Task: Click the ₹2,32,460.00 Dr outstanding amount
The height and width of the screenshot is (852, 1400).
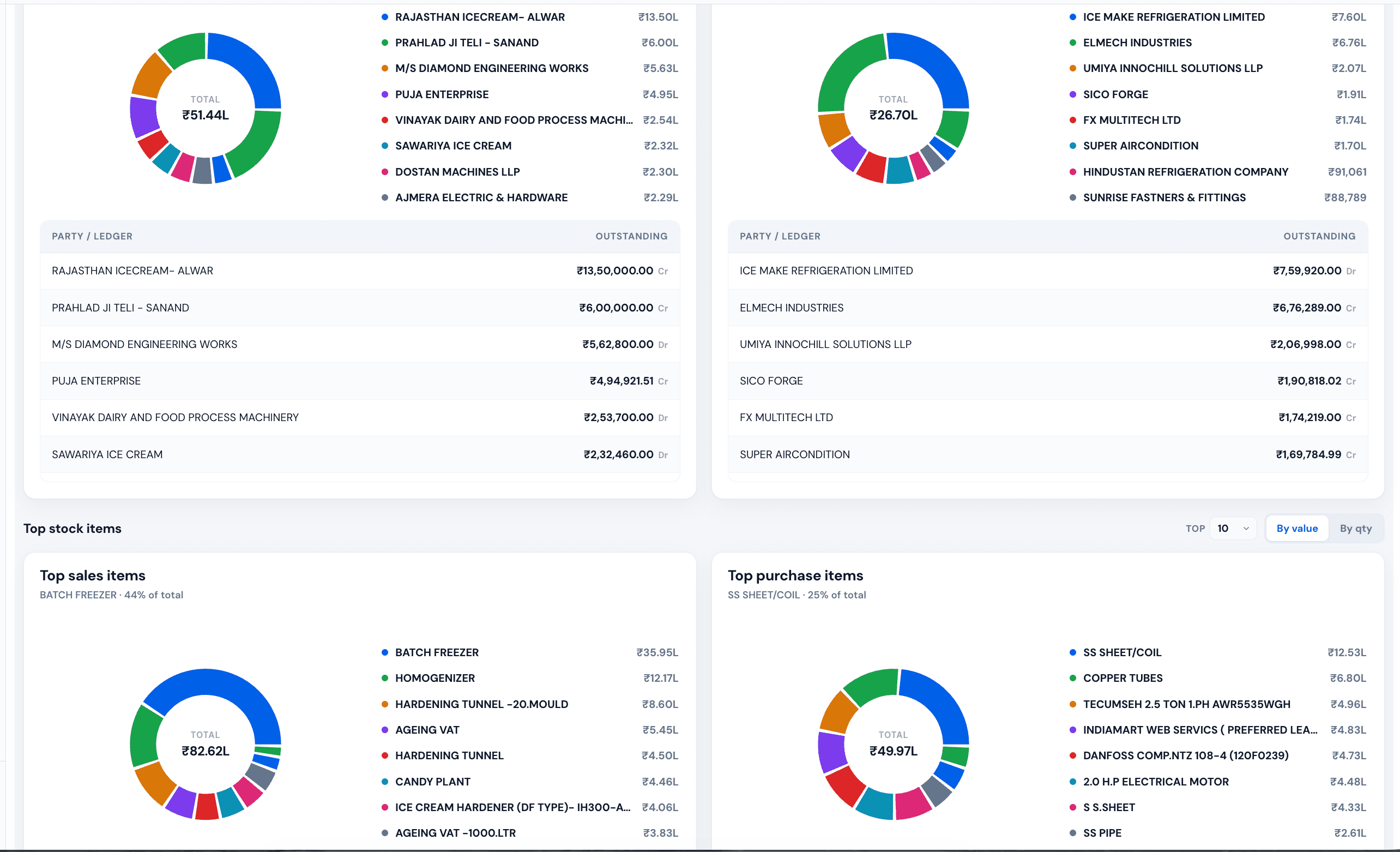Action: tap(625, 454)
